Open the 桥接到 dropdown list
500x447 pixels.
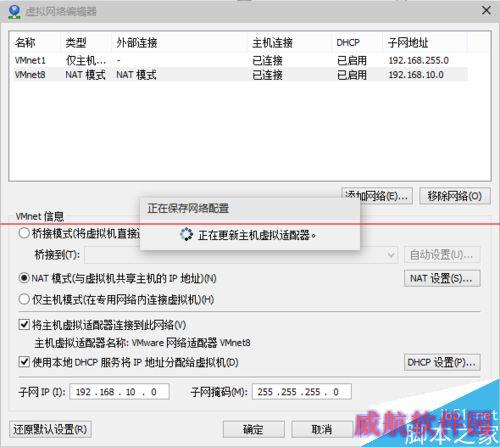tap(241, 255)
